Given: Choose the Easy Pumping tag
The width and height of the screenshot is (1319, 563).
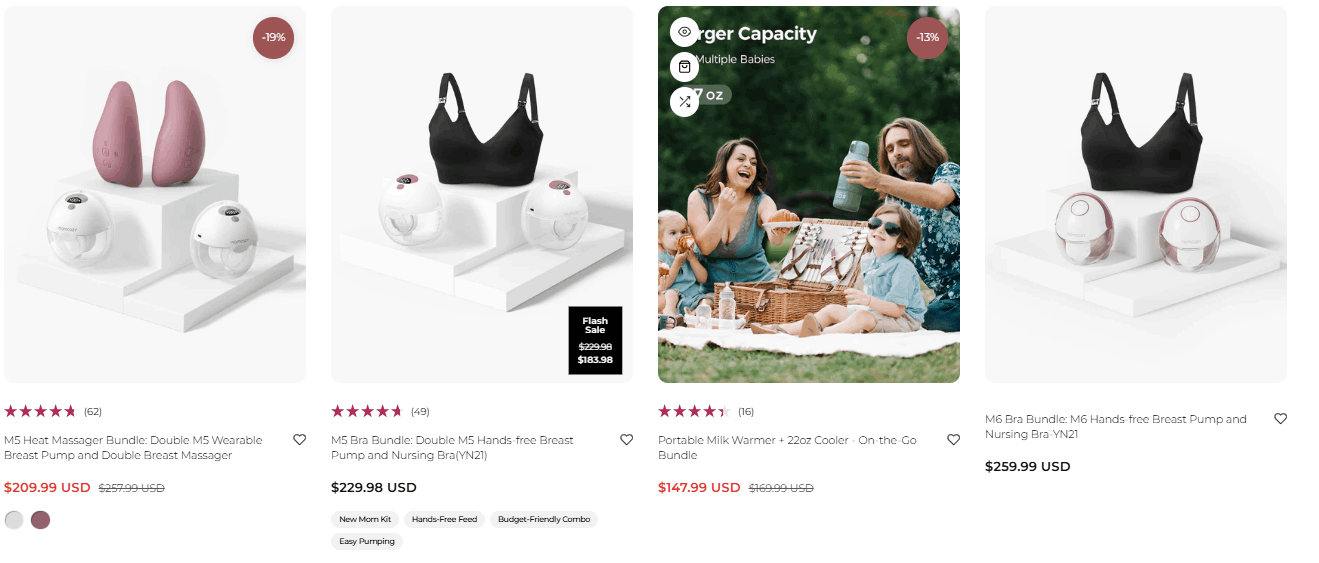Looking at the screenshot, I should coord(367,542).
